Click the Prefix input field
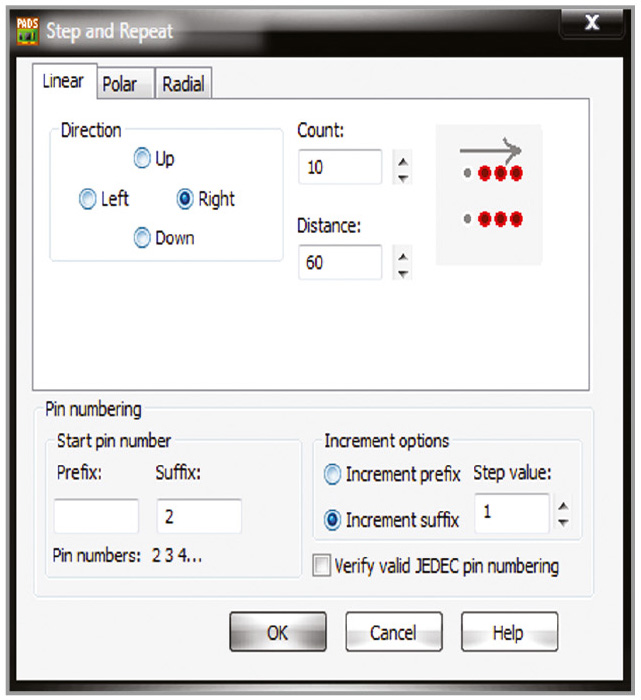Image resolution: width=641 pixels, height=700 pixels. (96, 516)
